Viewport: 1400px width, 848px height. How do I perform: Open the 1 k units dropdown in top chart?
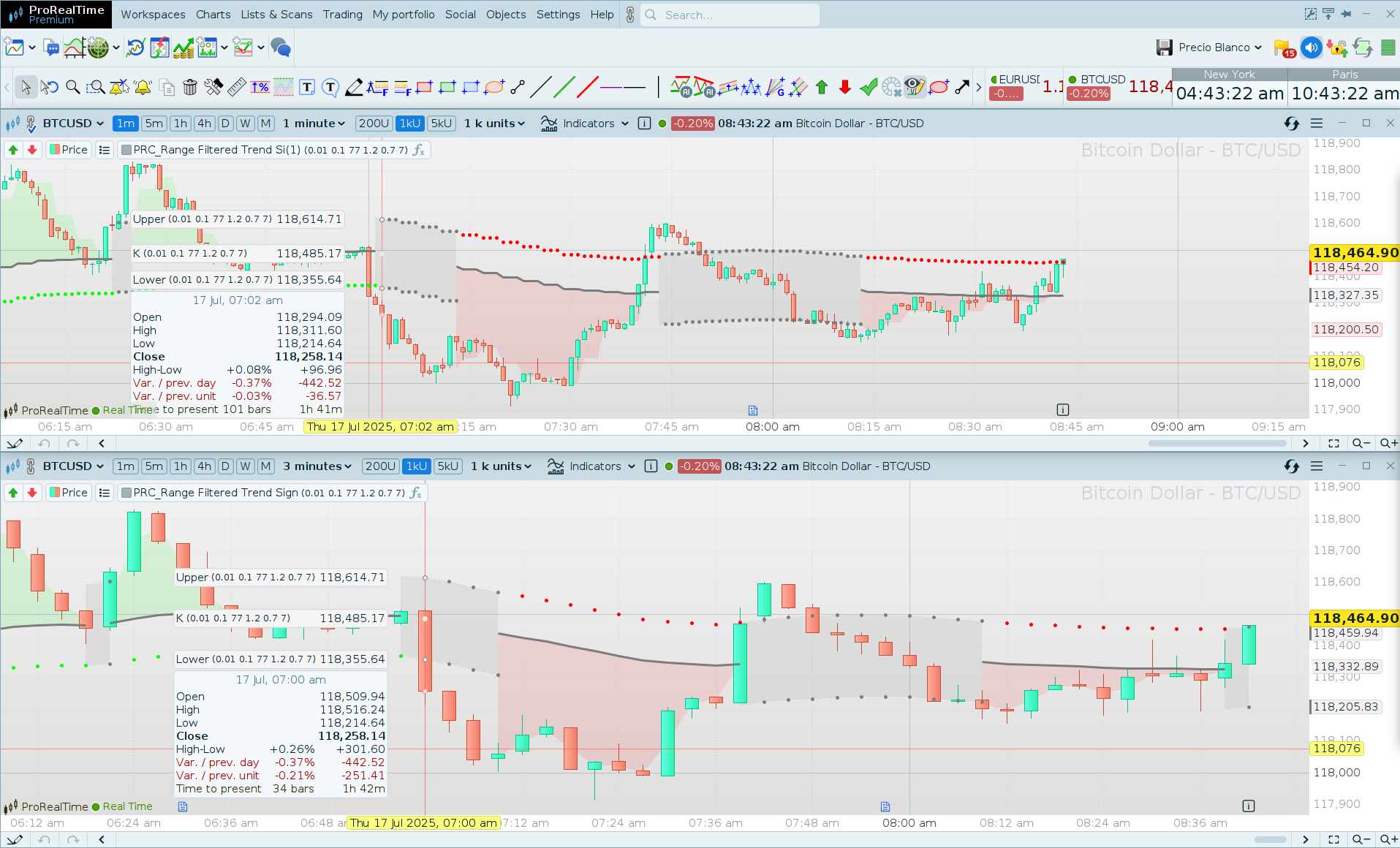pos(494,124)
